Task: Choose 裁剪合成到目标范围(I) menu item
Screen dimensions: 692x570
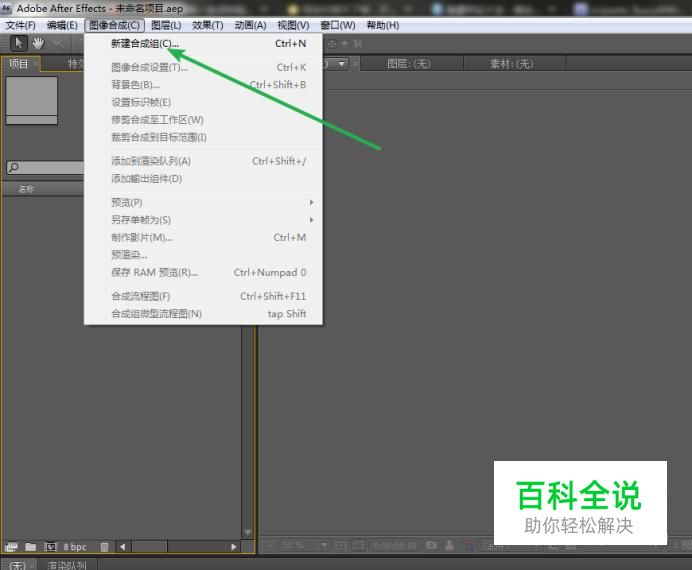Action: click(x=205, y=138)
